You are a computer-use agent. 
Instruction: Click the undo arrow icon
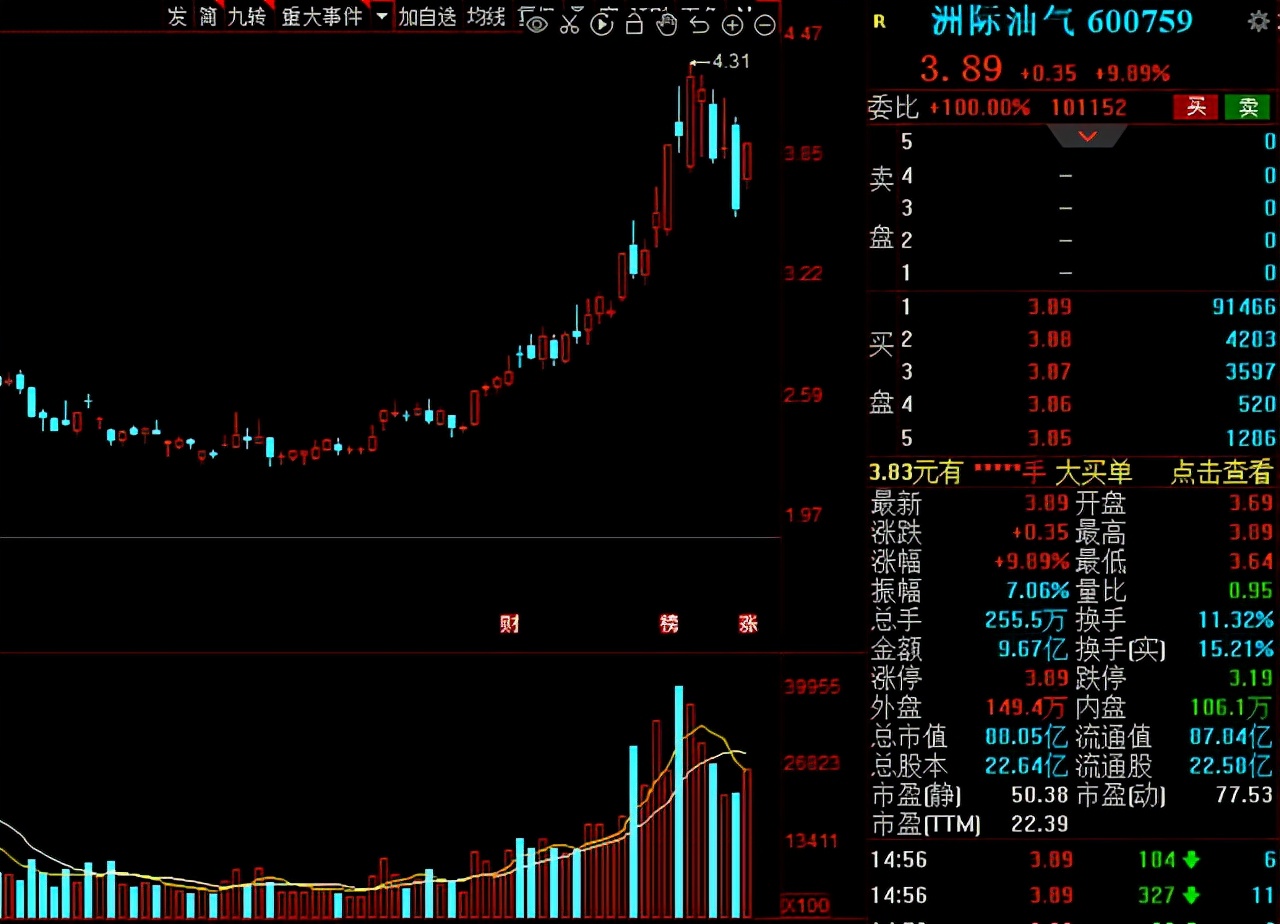pos(700,24)
